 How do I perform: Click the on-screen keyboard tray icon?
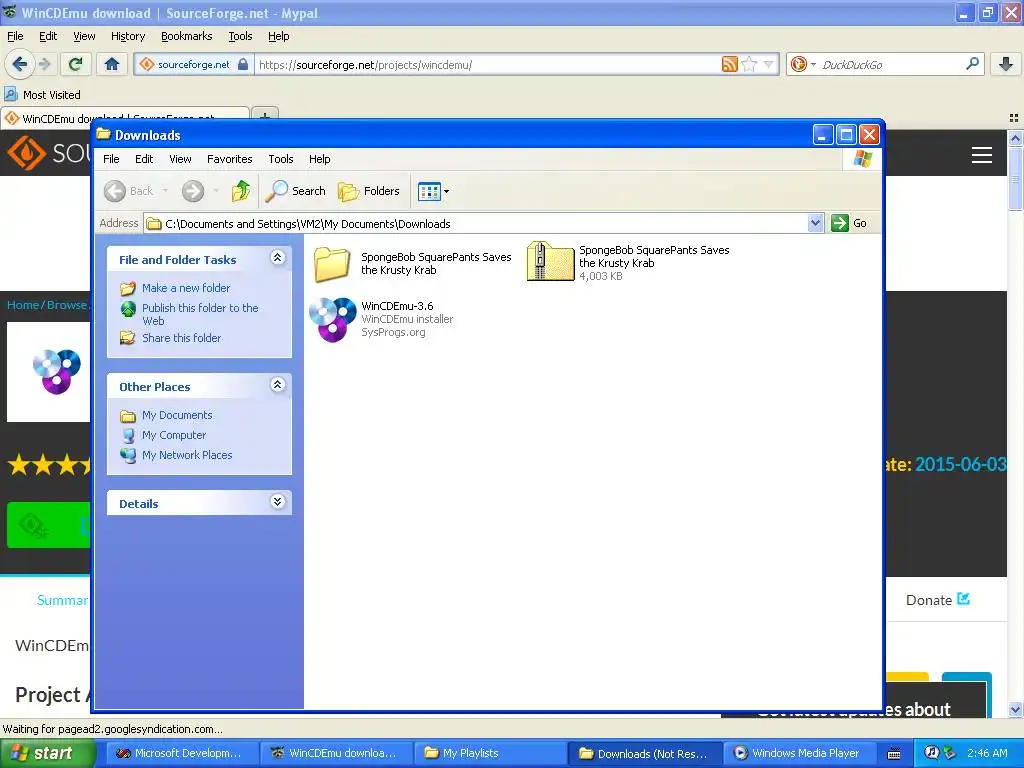click(894, 754)
